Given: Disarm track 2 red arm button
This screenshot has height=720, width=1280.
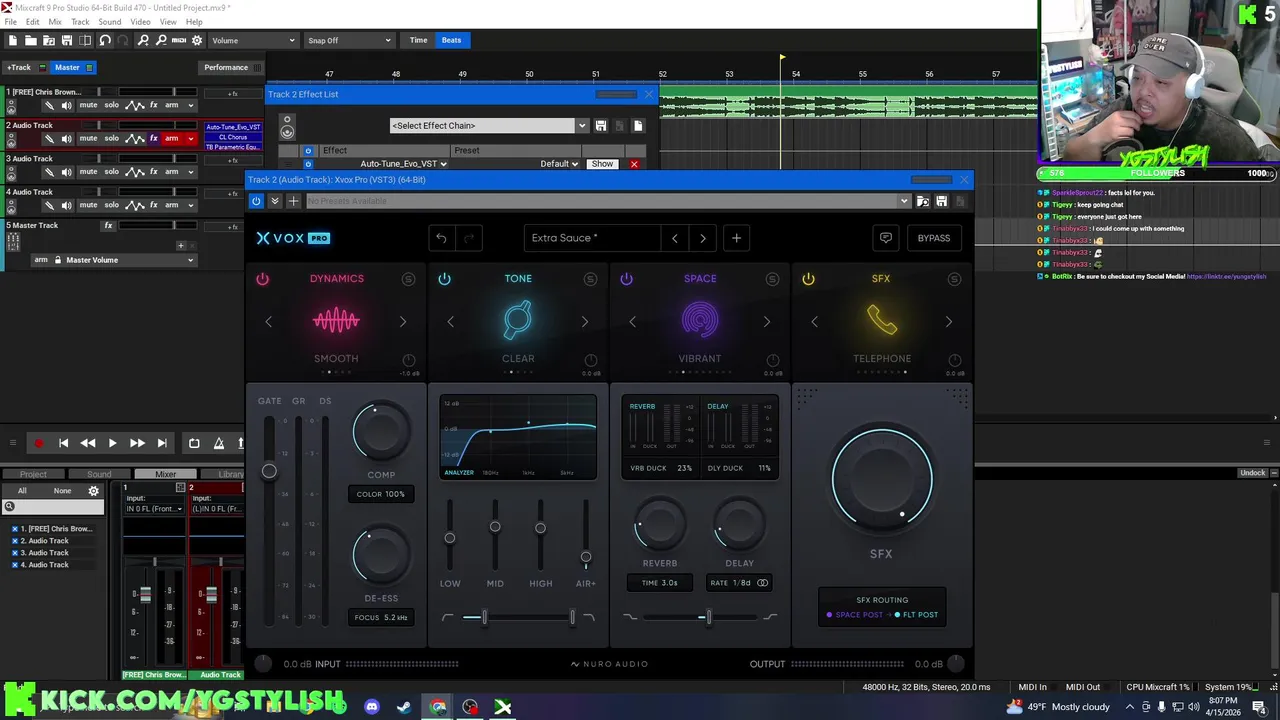Looking at the screenshot, I should tap(172, 138).
